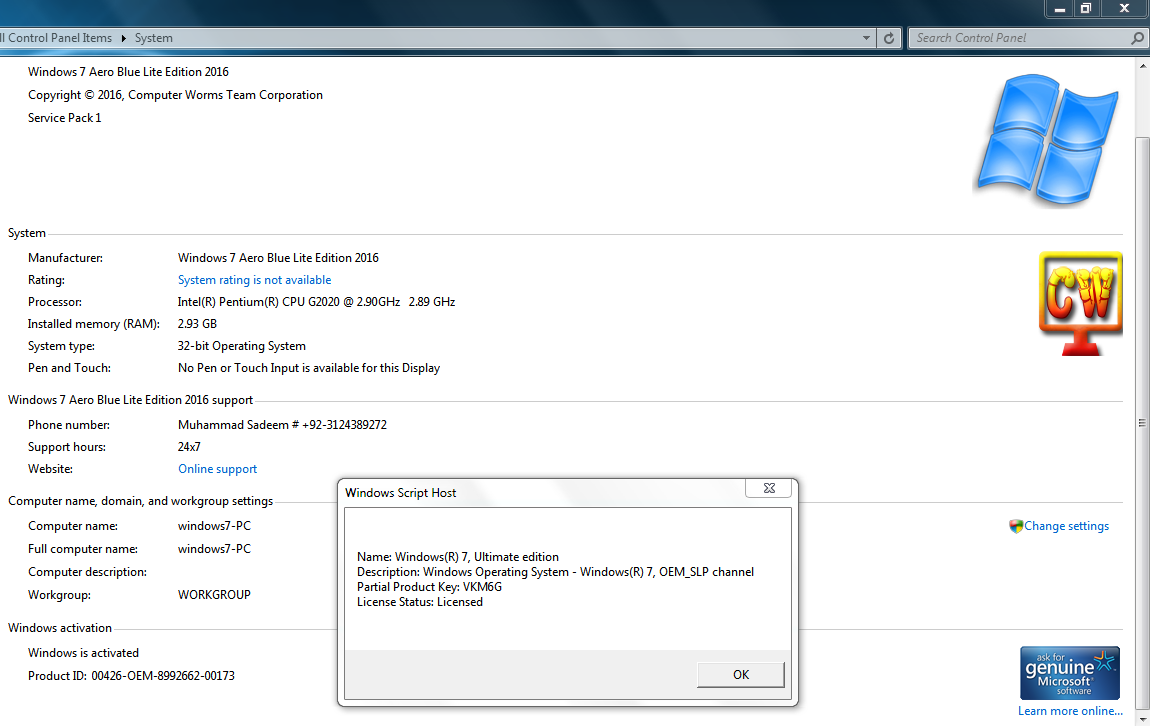The height and width of the screenshot is (726, 1150).
Task: Open the Online support website link
Action: coord(218,469)
